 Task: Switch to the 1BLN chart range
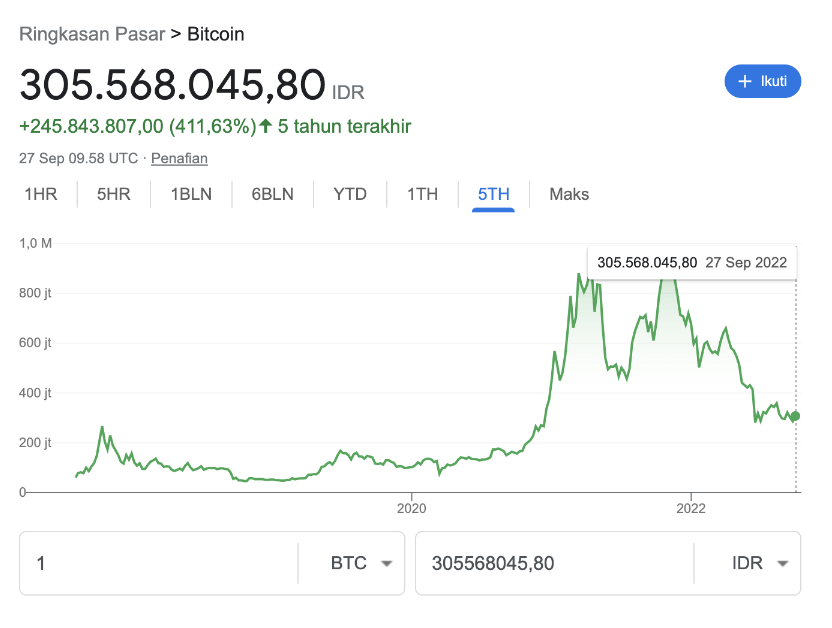click(191, 194)
